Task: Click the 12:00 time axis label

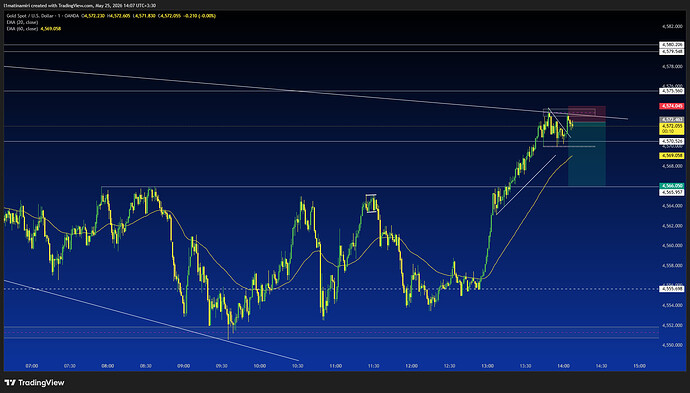Action: point(411,366)
